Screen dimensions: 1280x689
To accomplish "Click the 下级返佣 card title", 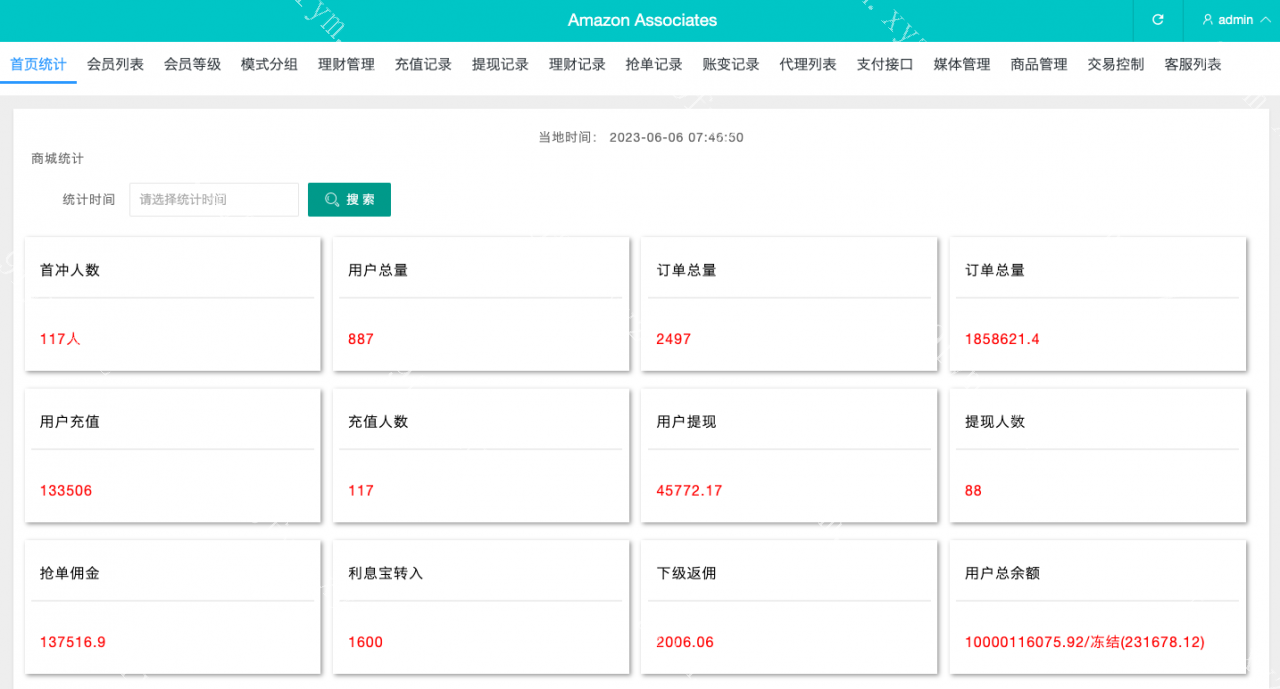I will click(x=686, y=574).
